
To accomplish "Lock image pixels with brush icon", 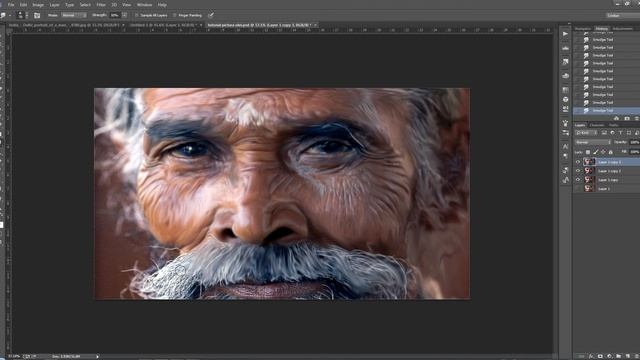I will coord(596,152).
